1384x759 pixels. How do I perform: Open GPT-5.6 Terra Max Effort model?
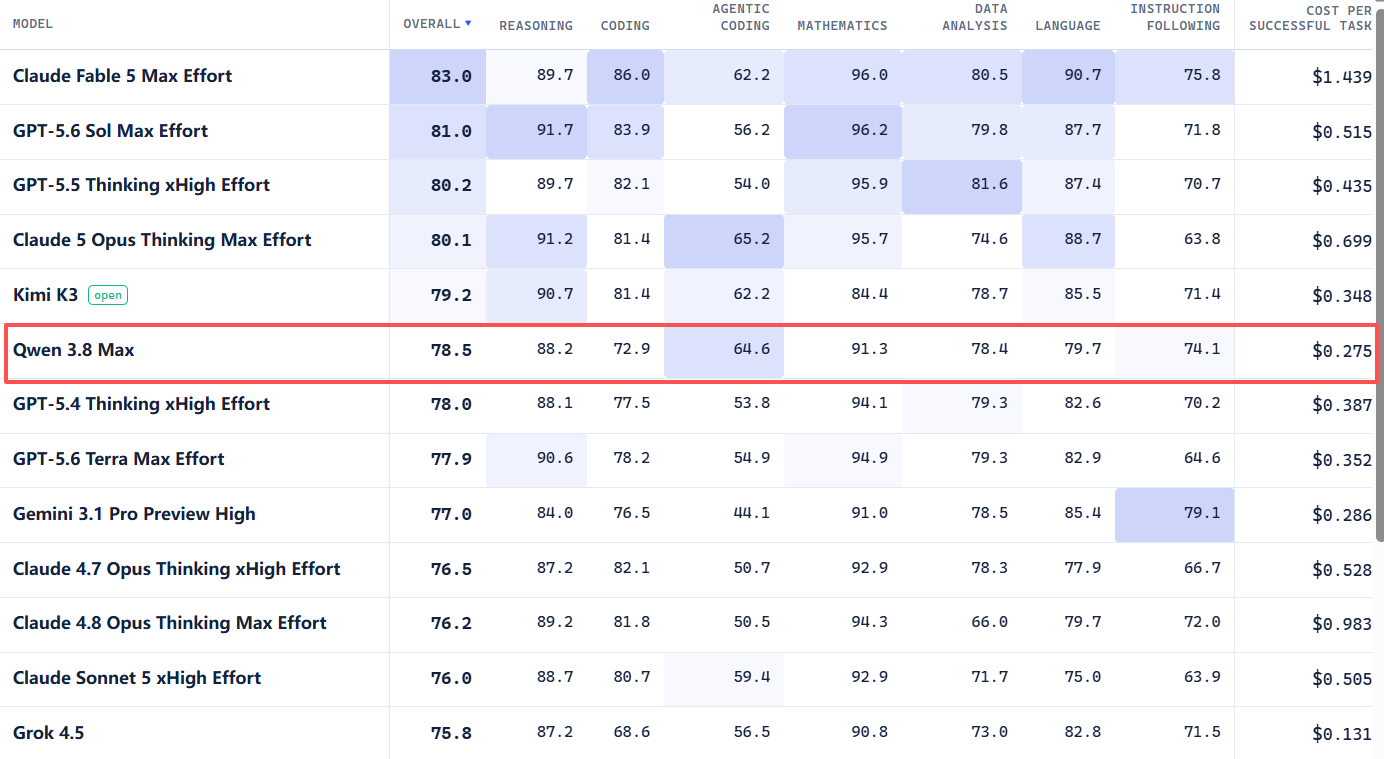[119, 459]
